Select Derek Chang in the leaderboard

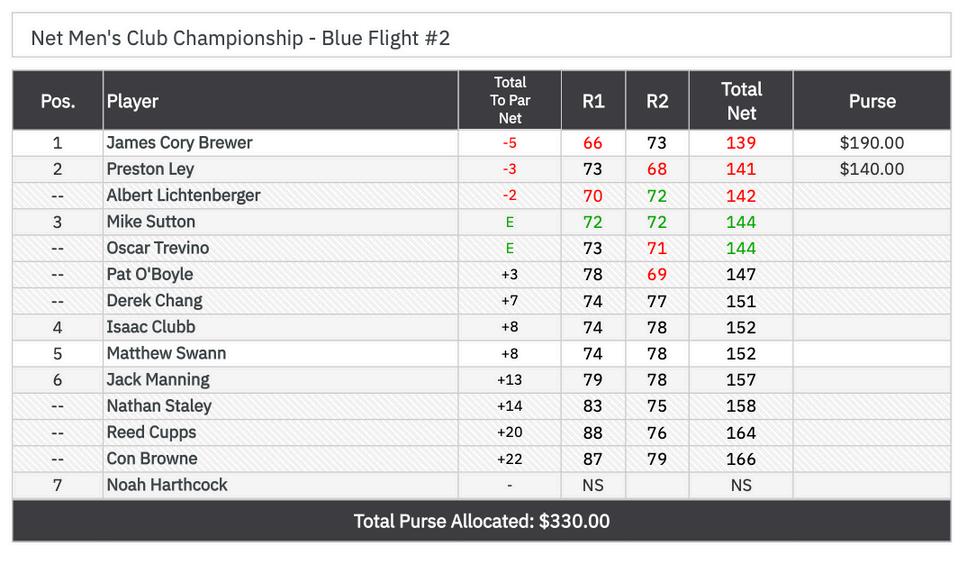tap(155, 301)
